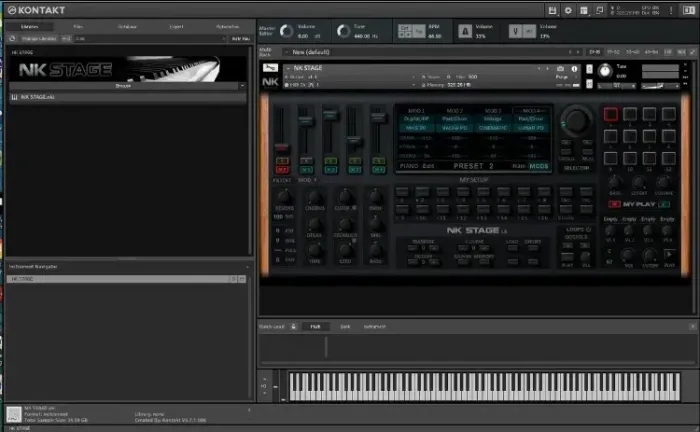This screenshot has height=432, width=700.
Task: Click Instr Nav button in libraries bar
Action: [x=241, y=39]
